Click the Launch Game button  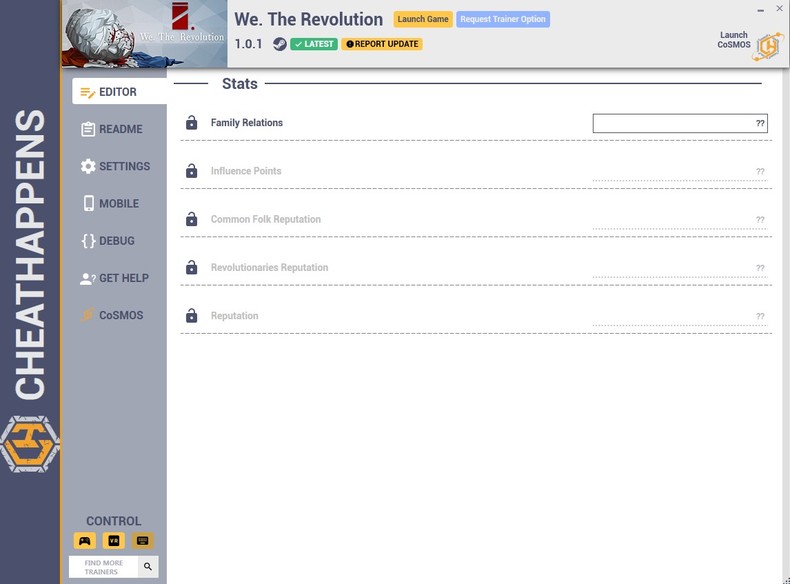[423, 19]
